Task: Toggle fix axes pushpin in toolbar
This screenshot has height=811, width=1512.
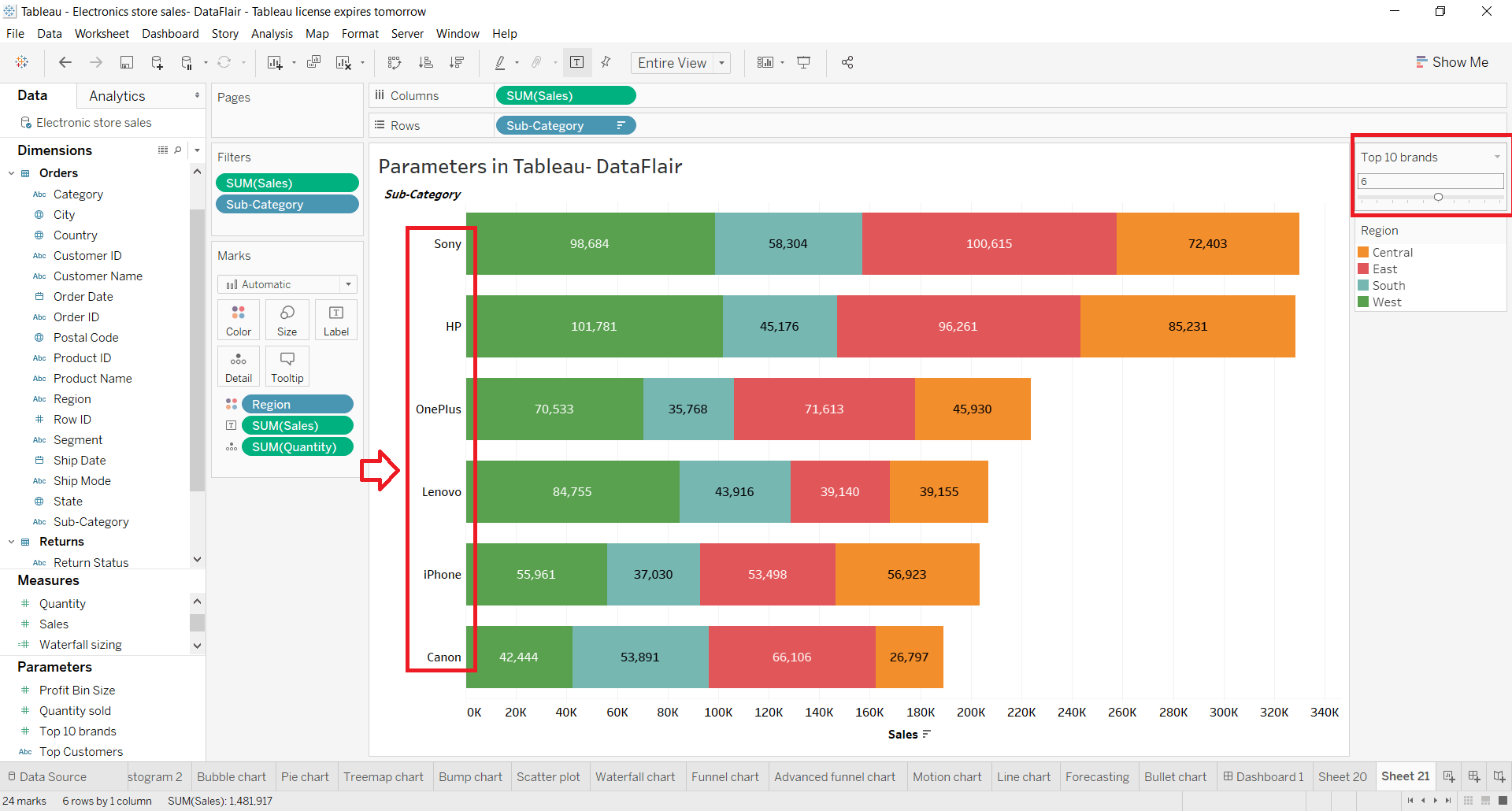Action: pyautogui.click(x=606, y=62)
